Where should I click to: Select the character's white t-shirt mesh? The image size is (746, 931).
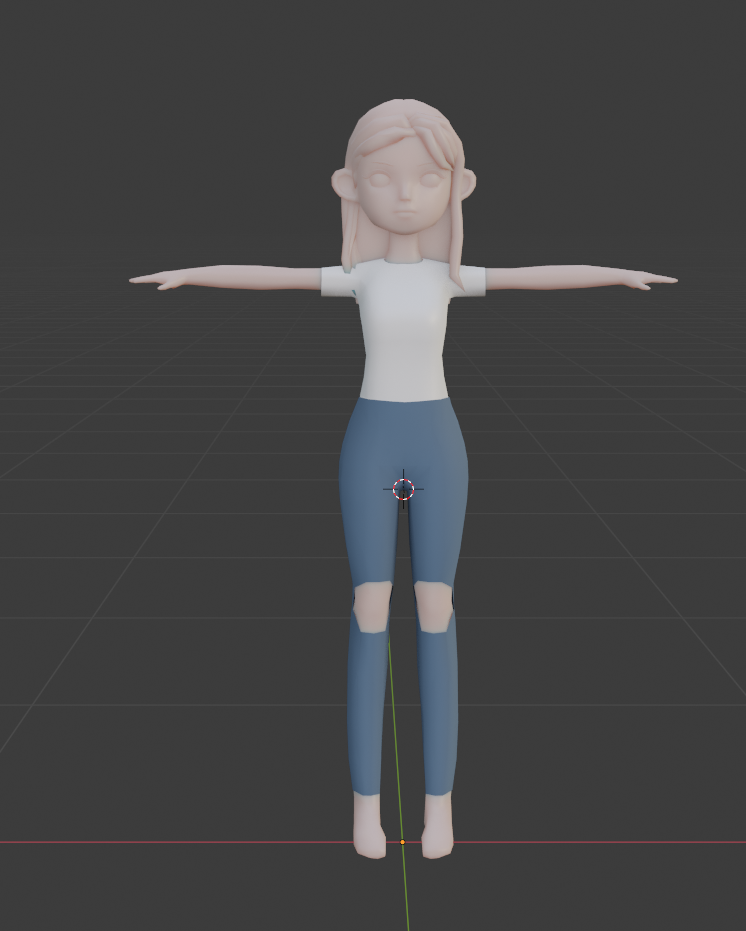404,330
